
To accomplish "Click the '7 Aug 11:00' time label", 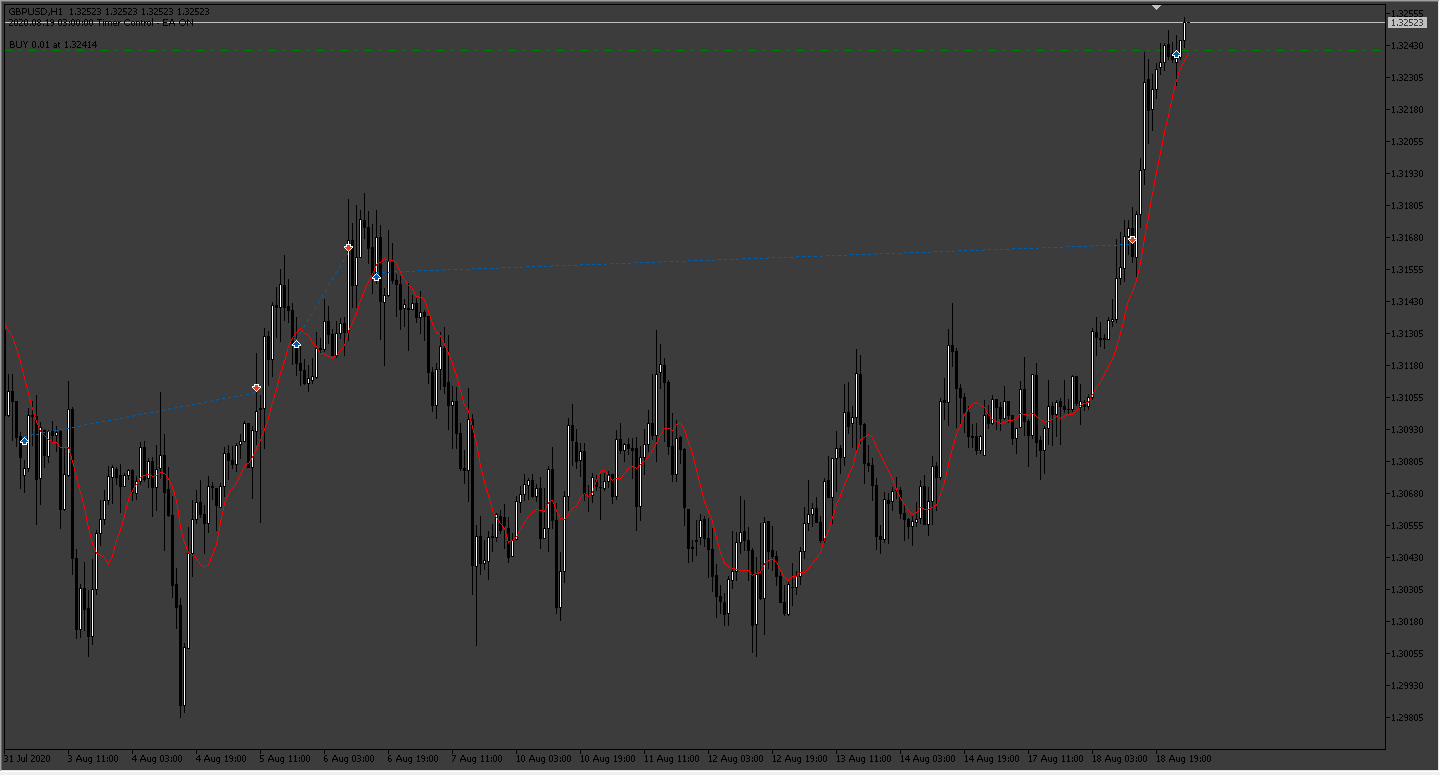I will (476, 759).
